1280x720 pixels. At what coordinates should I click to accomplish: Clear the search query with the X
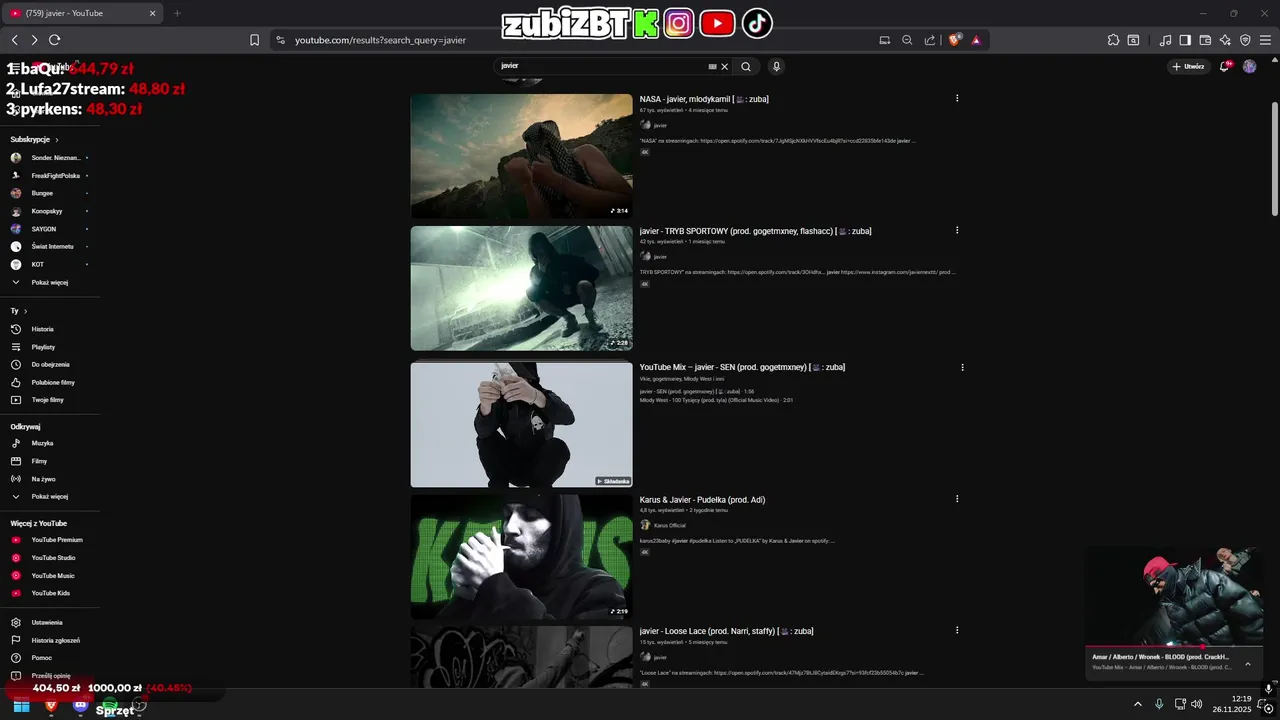click(x=725, y=66)
